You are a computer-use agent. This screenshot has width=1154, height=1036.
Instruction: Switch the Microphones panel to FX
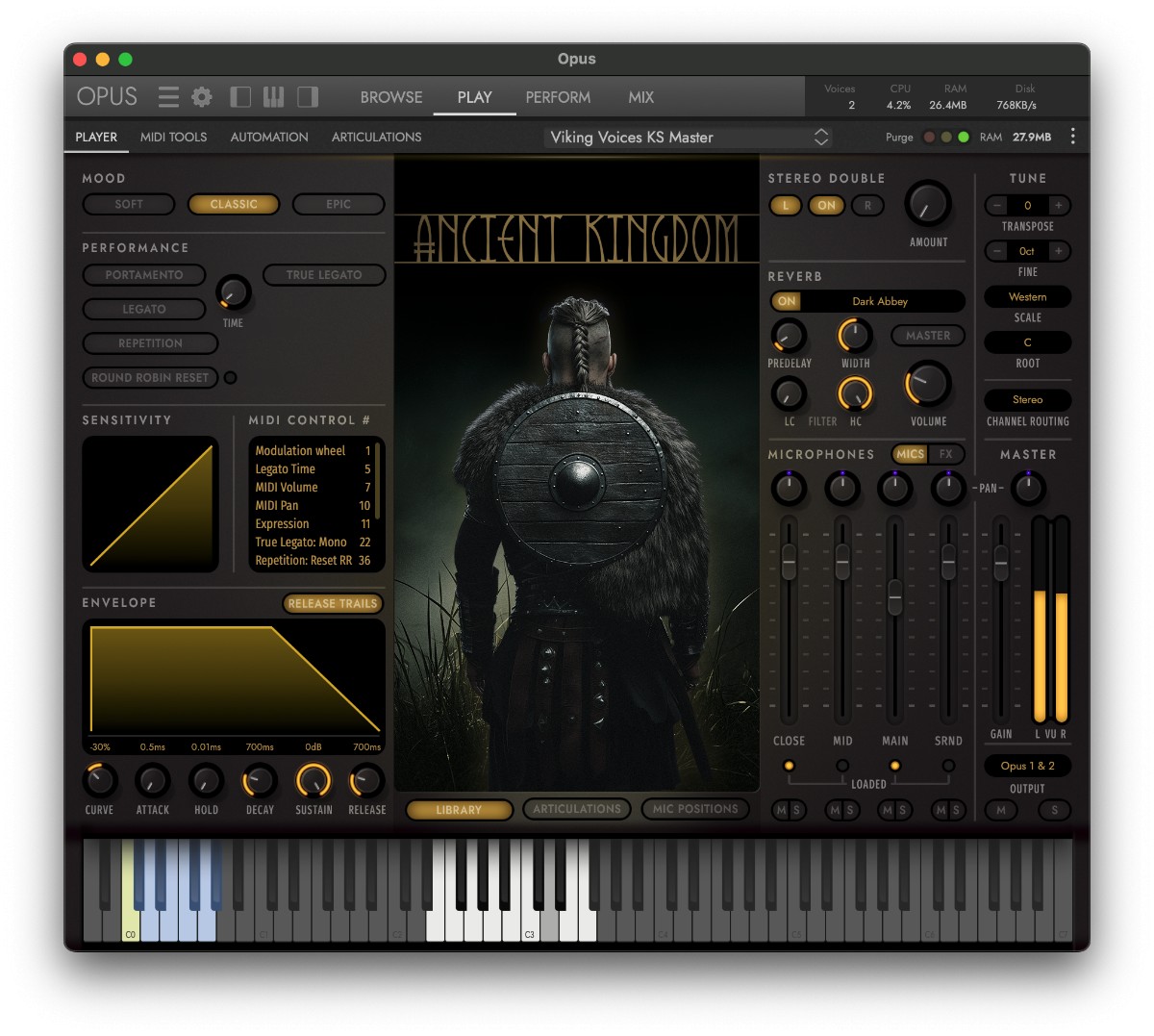946,454
